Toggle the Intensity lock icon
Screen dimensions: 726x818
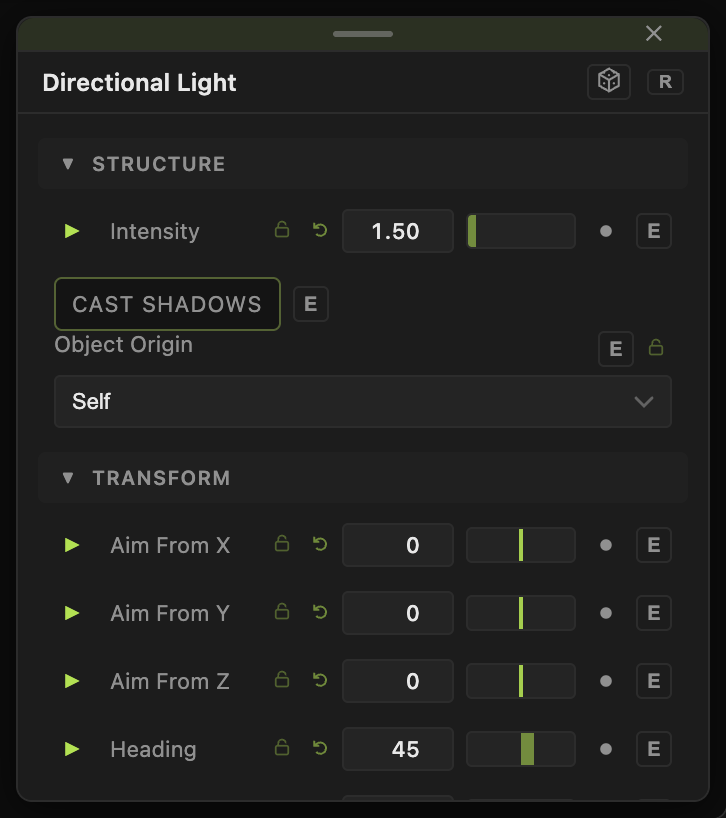[x=282, y=230]
